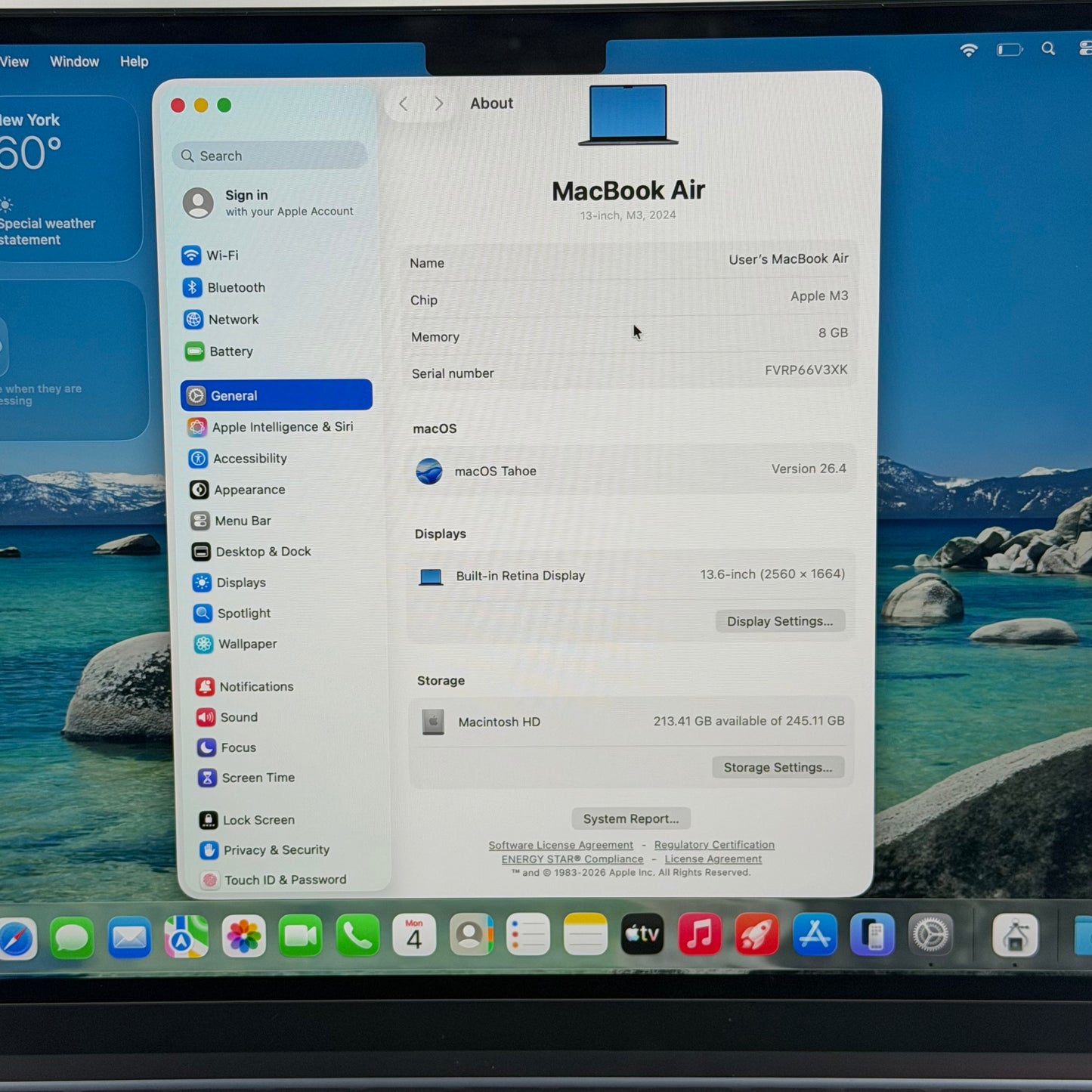Open Regulatory Certification link
1092x1092 pixels.
(x=714, y=844)
